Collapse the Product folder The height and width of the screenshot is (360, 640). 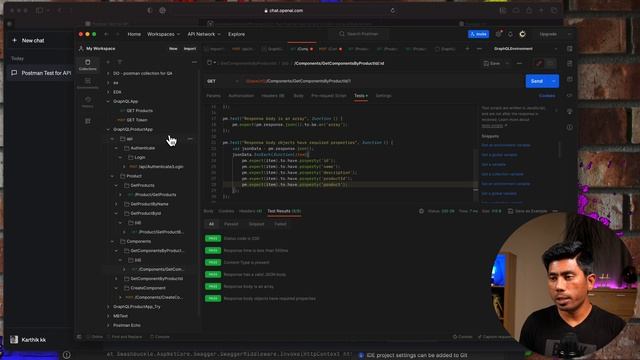[112, 176]
